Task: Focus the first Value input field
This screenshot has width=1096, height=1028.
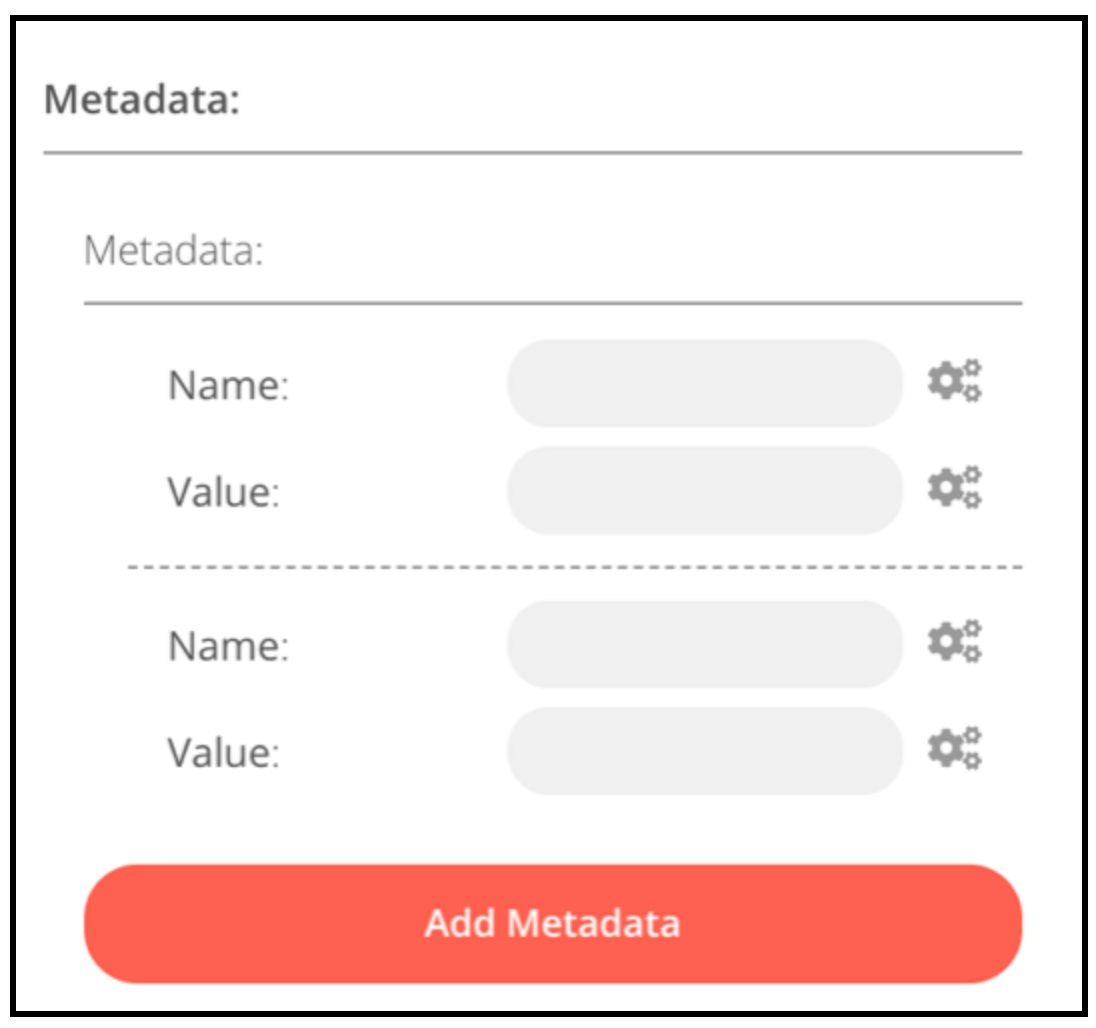Action: 704,490
